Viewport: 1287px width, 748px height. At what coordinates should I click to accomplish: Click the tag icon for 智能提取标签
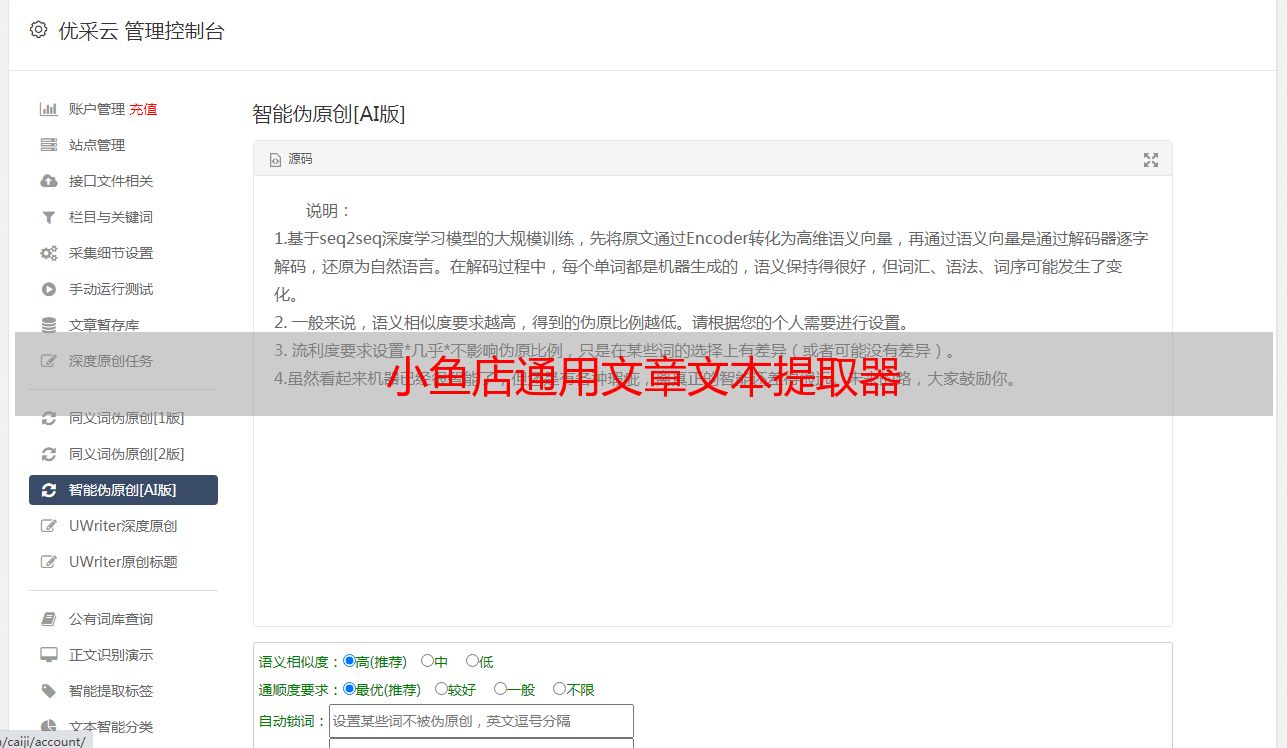tap(48, 691)
